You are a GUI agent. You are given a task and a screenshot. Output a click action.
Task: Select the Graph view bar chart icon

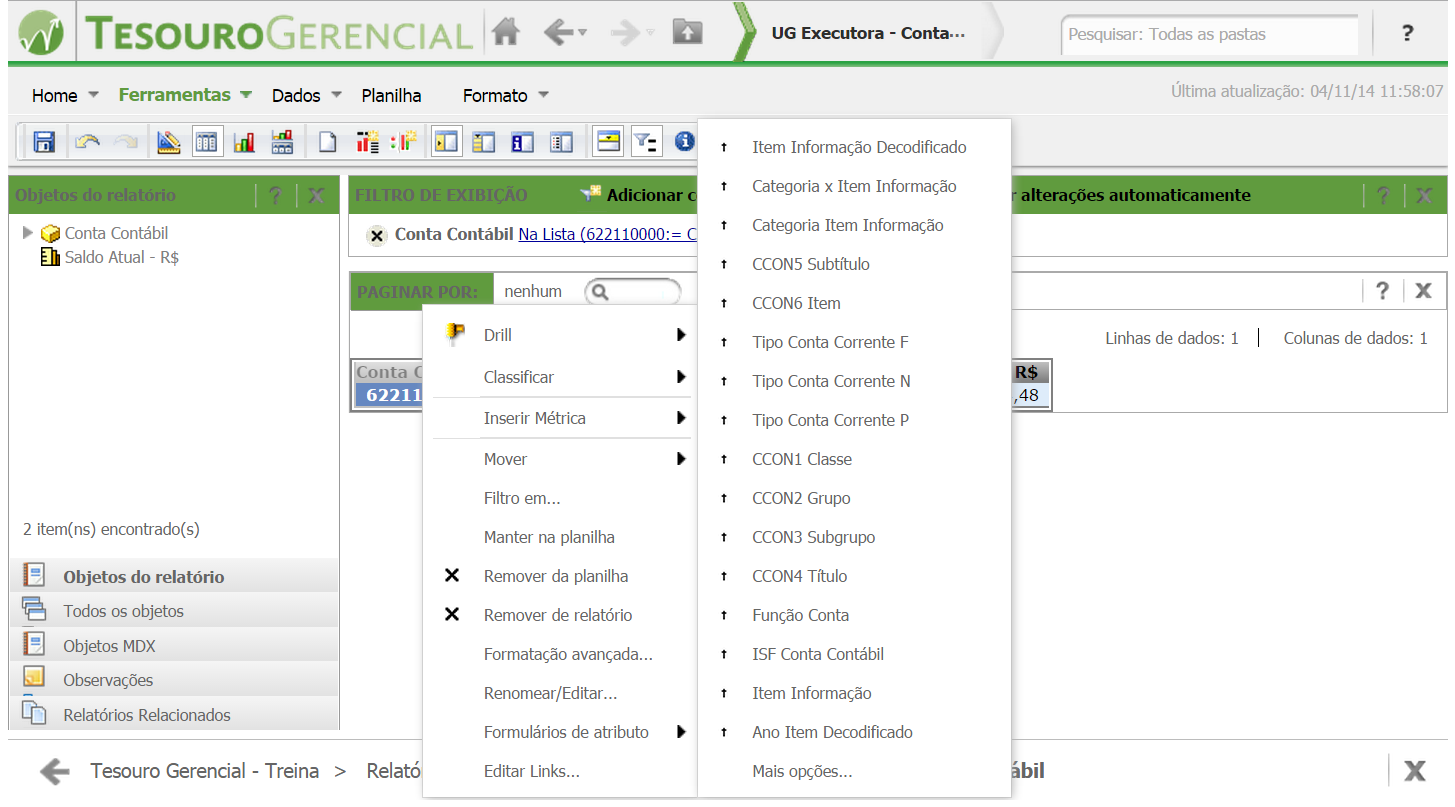pos(244,142)
